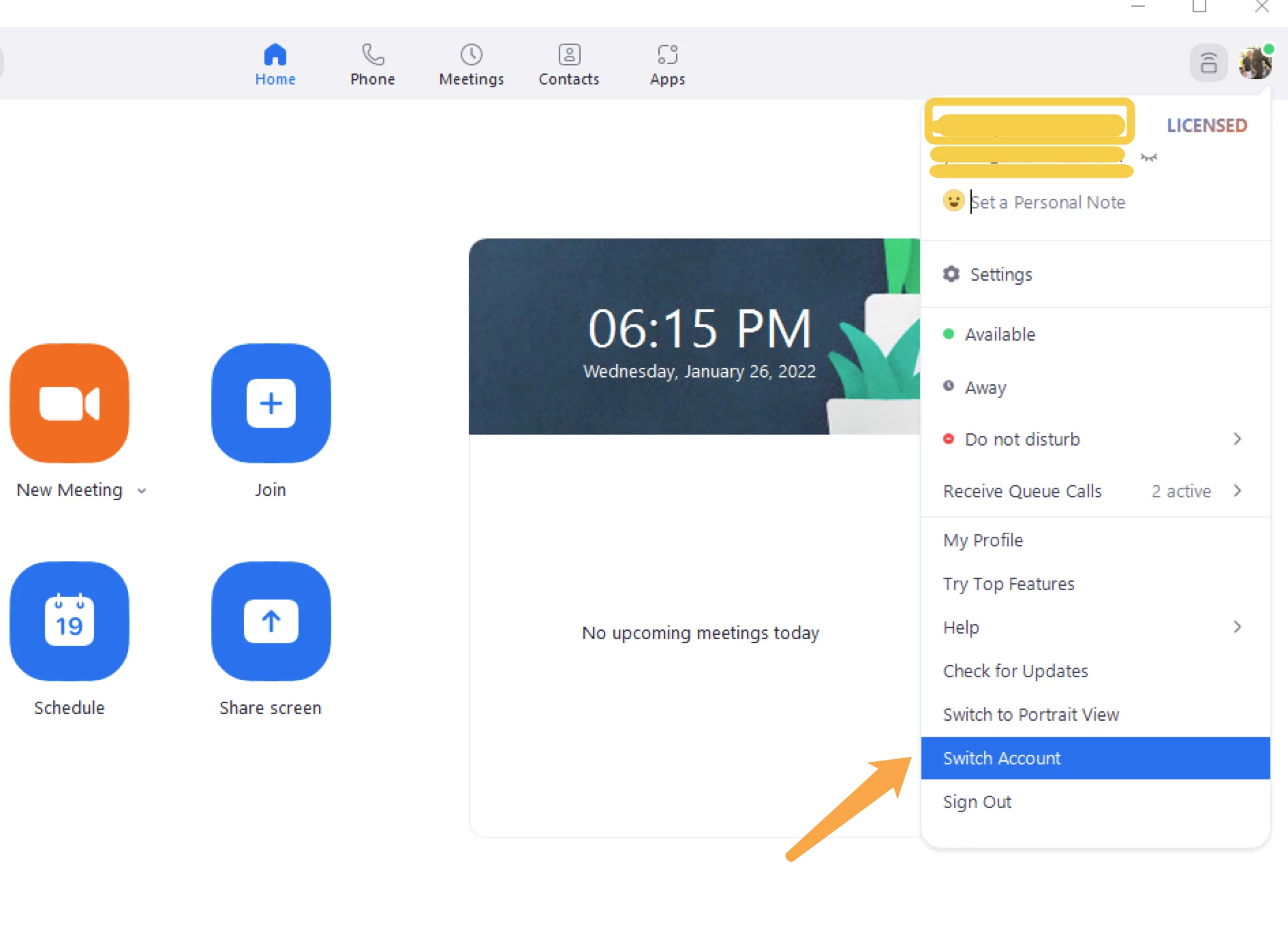1288x932 pixels.
Task: Switch to the Meetings tab
Action: (x=472, y=65)
